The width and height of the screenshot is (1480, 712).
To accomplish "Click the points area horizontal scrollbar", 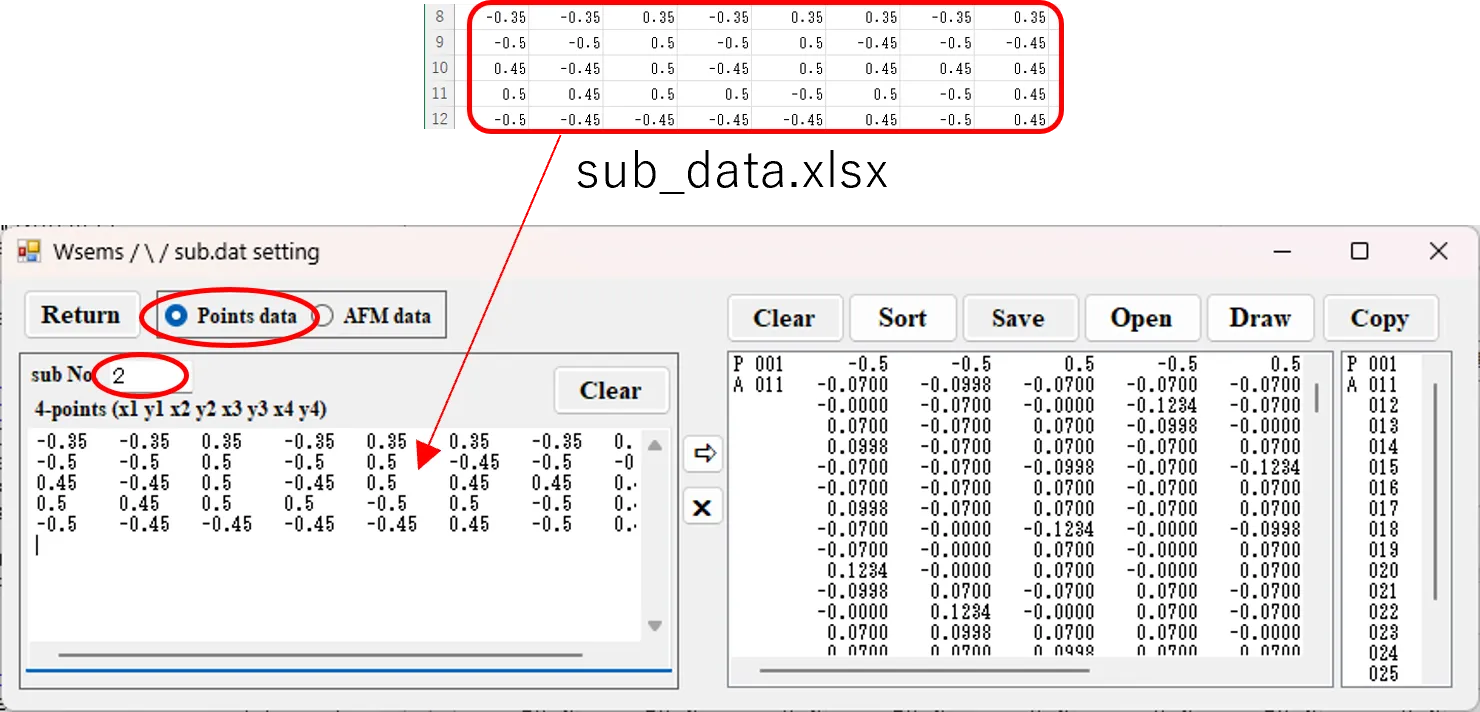I will click(320, 655).
